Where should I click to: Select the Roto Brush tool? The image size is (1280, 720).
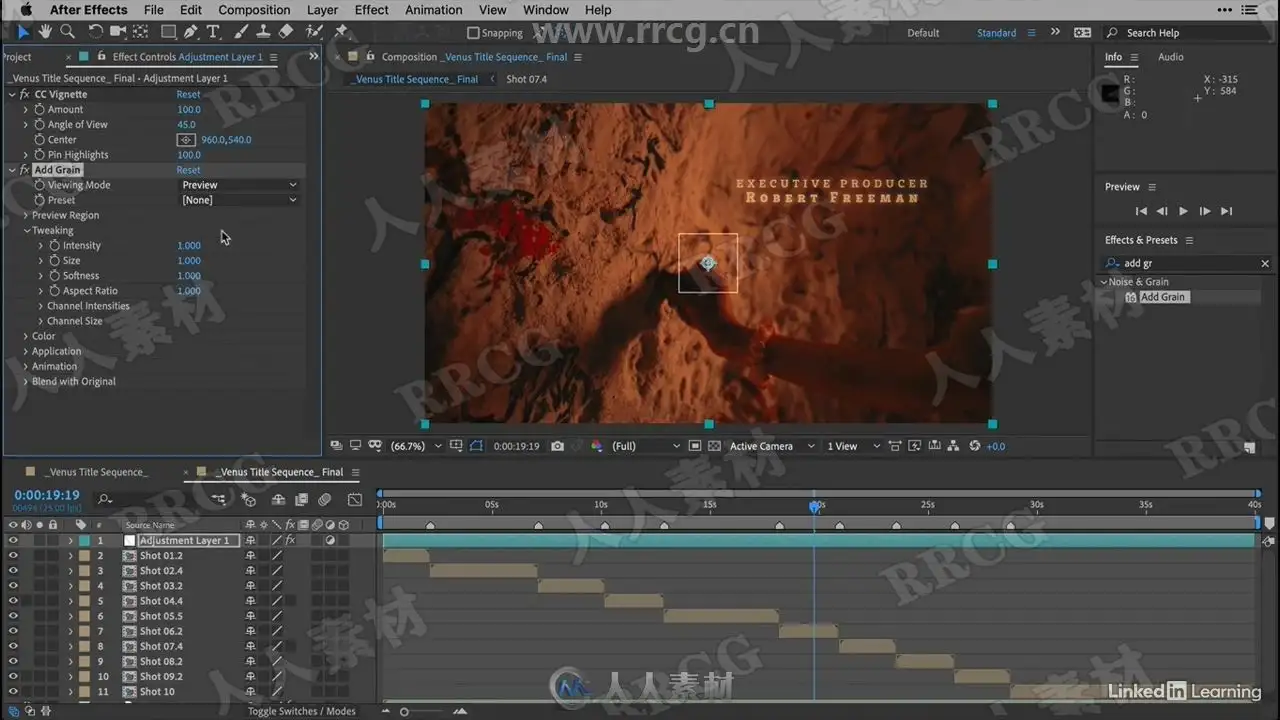point(313,32)
